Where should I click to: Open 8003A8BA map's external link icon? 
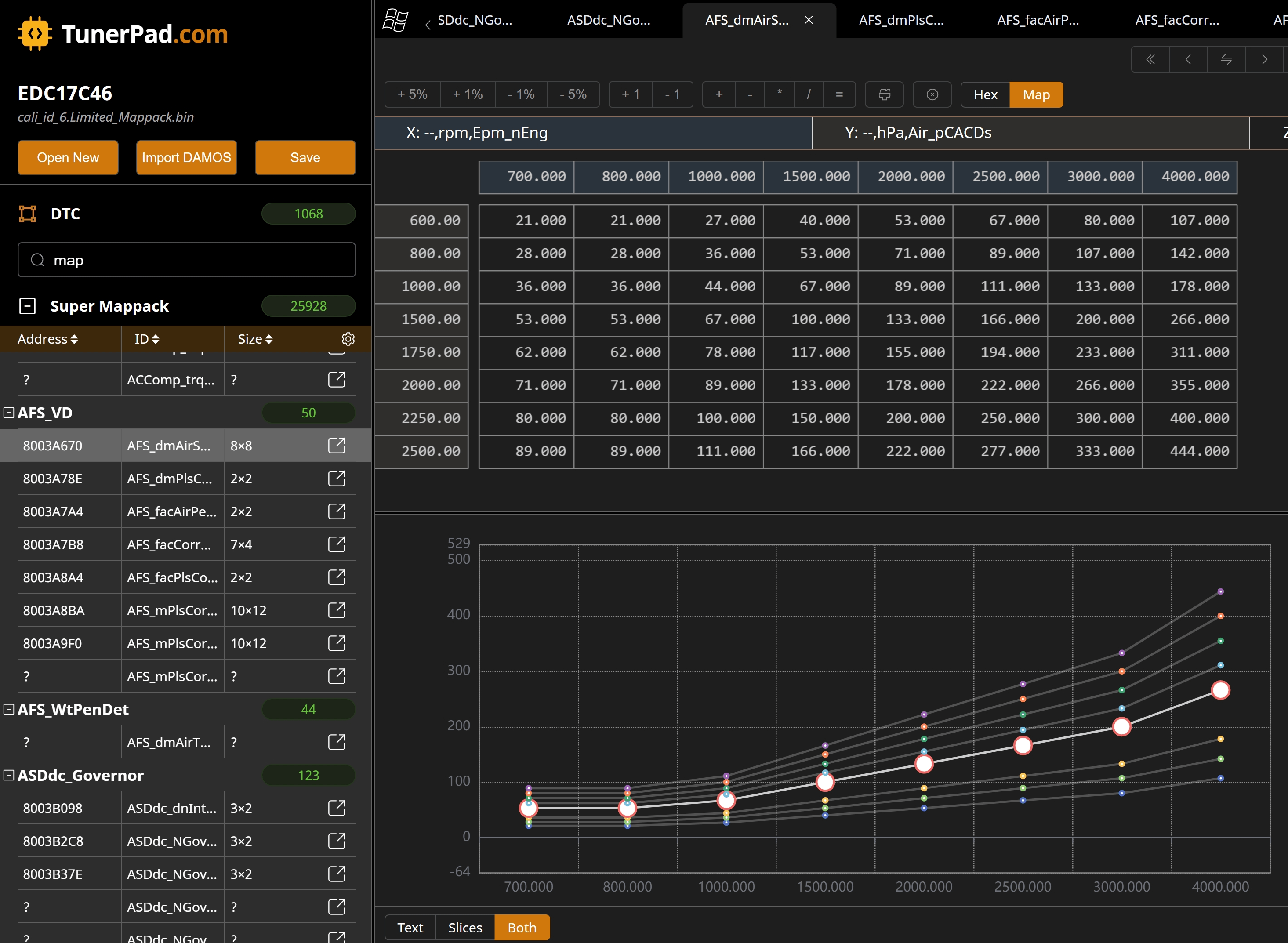(337, 610)
